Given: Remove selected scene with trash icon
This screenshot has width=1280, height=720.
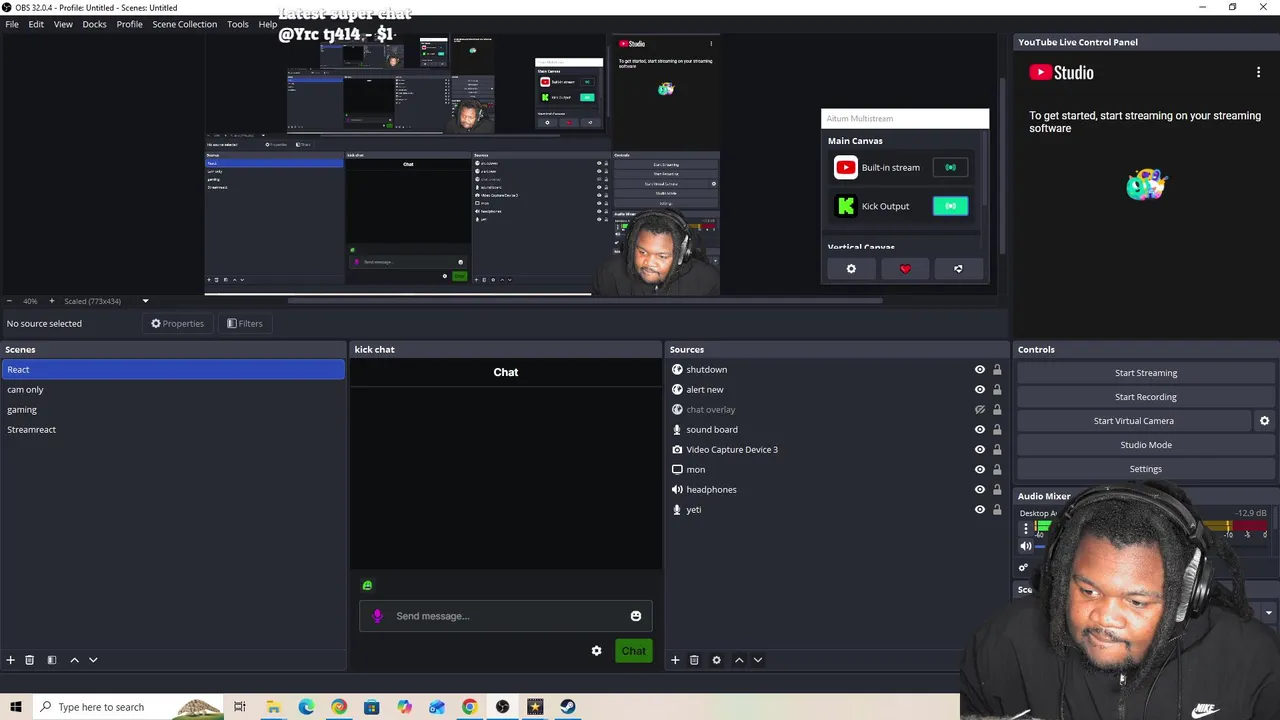Looking at the screenshot, I should point(30,660).
